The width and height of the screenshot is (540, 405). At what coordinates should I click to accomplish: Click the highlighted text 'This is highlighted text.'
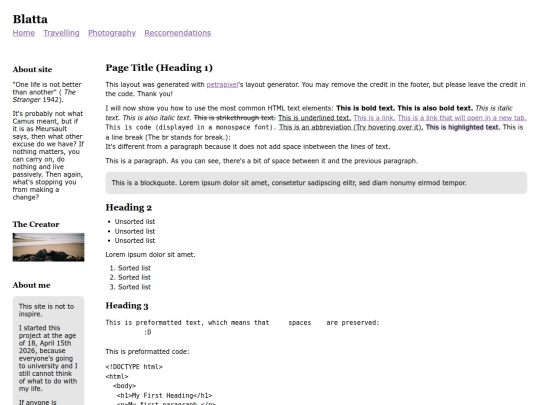coord(463,127)
